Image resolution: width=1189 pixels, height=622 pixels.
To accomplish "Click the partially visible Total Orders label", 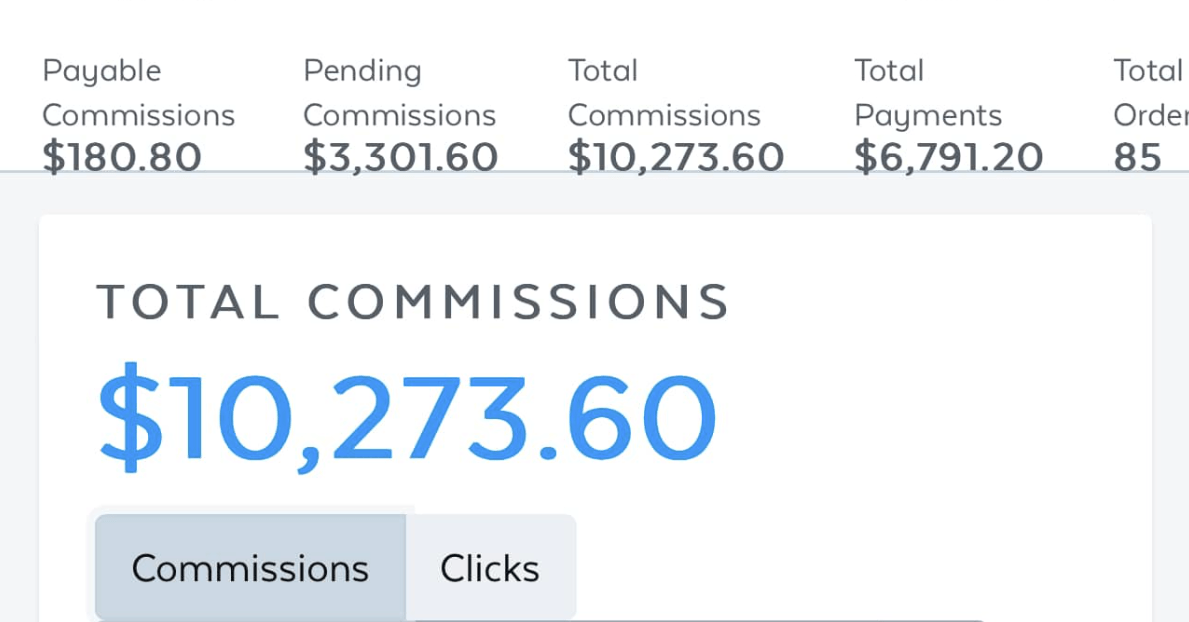I will (x=1150, y=93).
